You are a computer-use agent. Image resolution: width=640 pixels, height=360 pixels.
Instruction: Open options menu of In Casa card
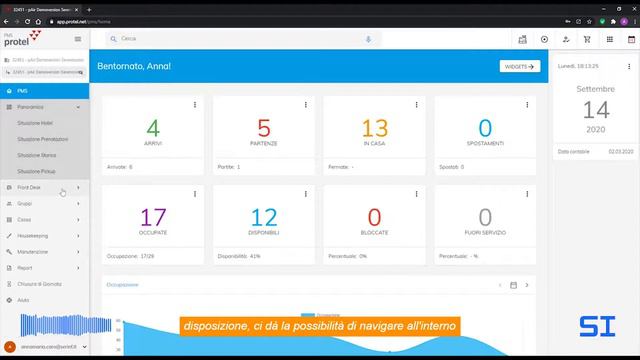(x=416, y=105)
